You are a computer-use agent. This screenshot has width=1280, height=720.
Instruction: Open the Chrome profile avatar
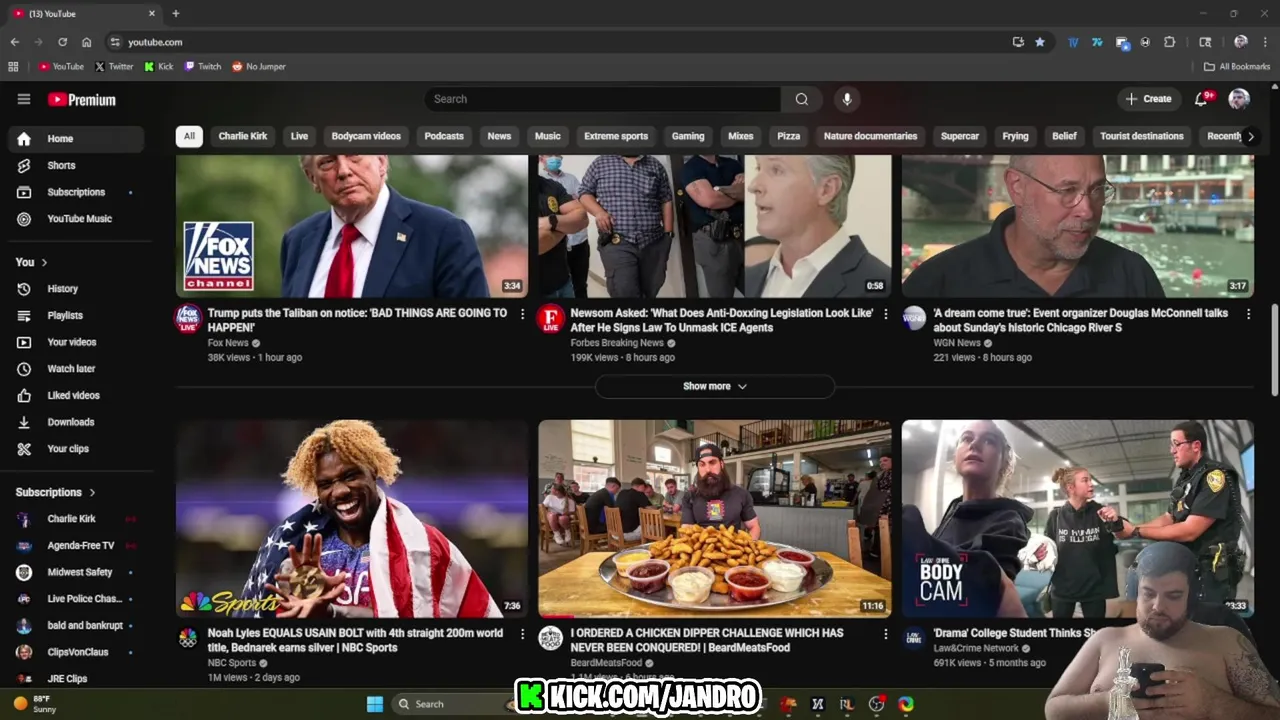coord(1241,42)
